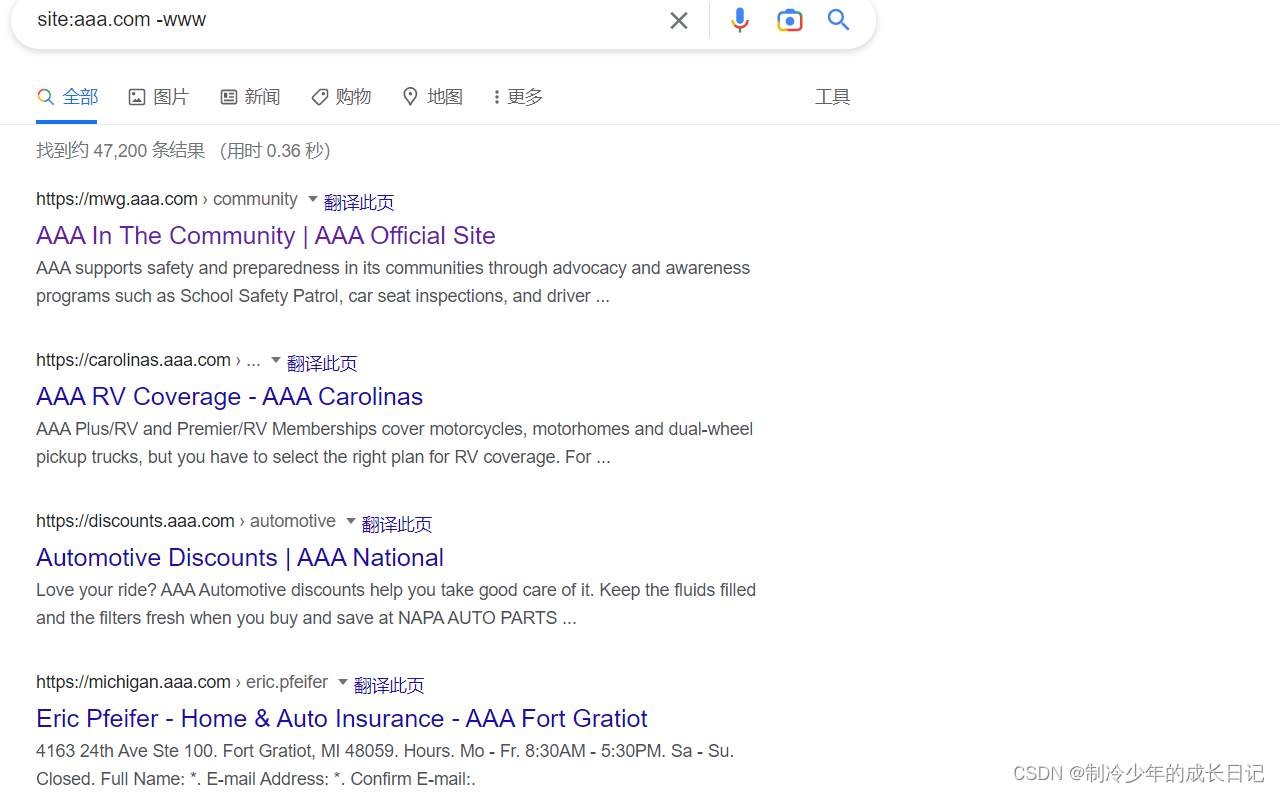This screenshot has width=1280, height=793.
Task: Expand arrow beside carolinas.aaa.com URL
Action: coord(276,360)
